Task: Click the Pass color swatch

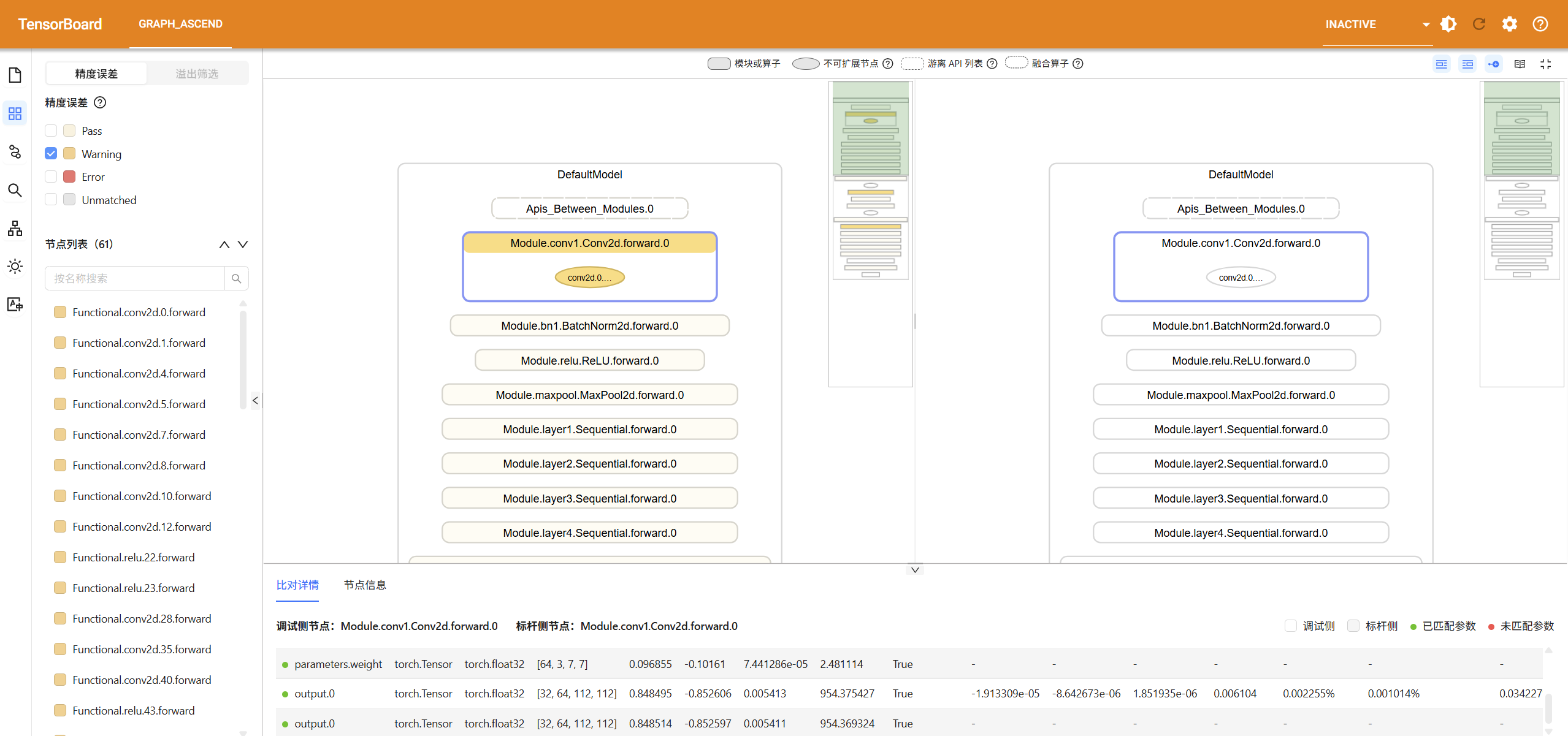Action: [x=69, y=131]
